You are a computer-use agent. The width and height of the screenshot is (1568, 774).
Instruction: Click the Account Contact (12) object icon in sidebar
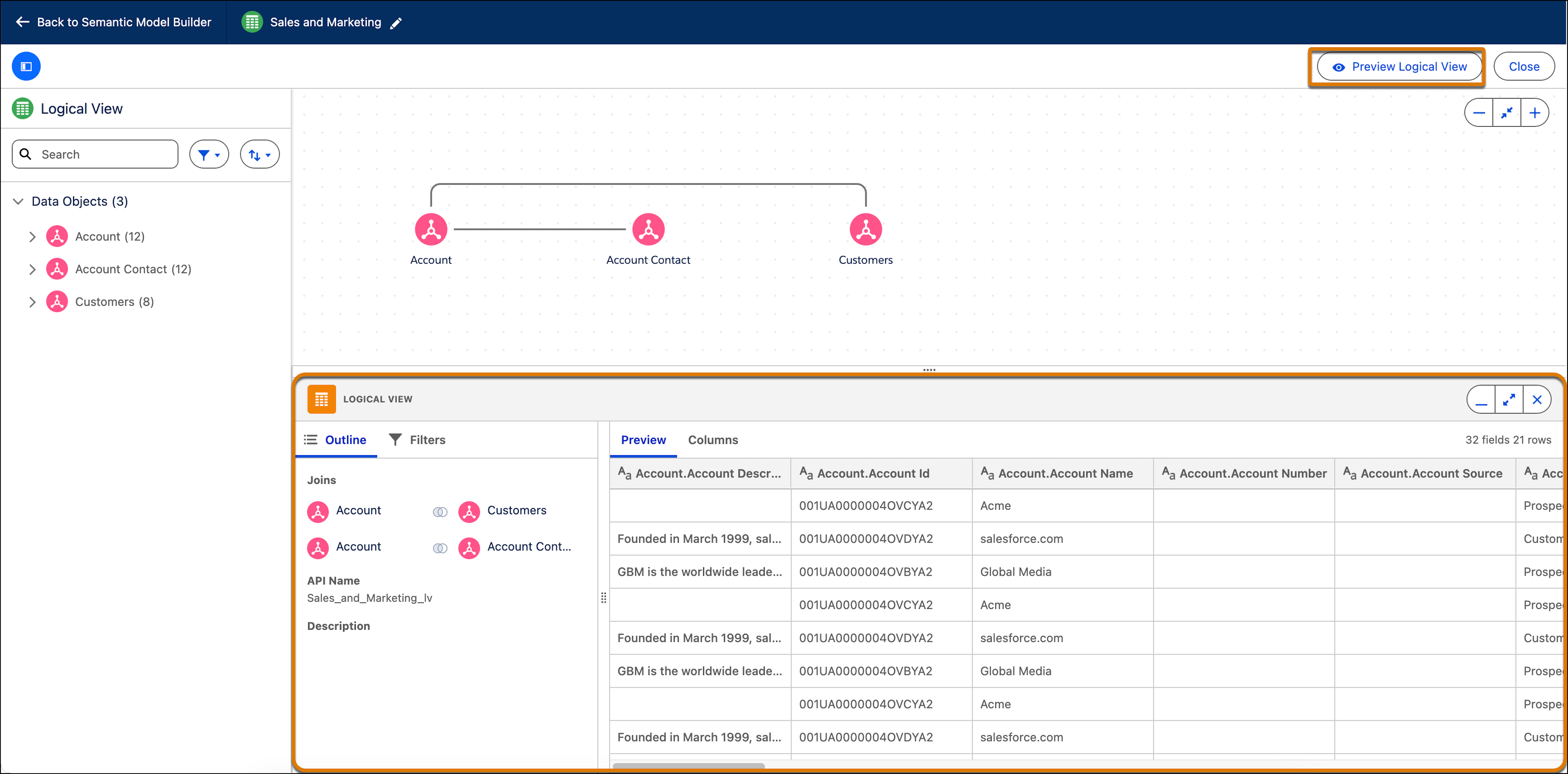(57, 269)
